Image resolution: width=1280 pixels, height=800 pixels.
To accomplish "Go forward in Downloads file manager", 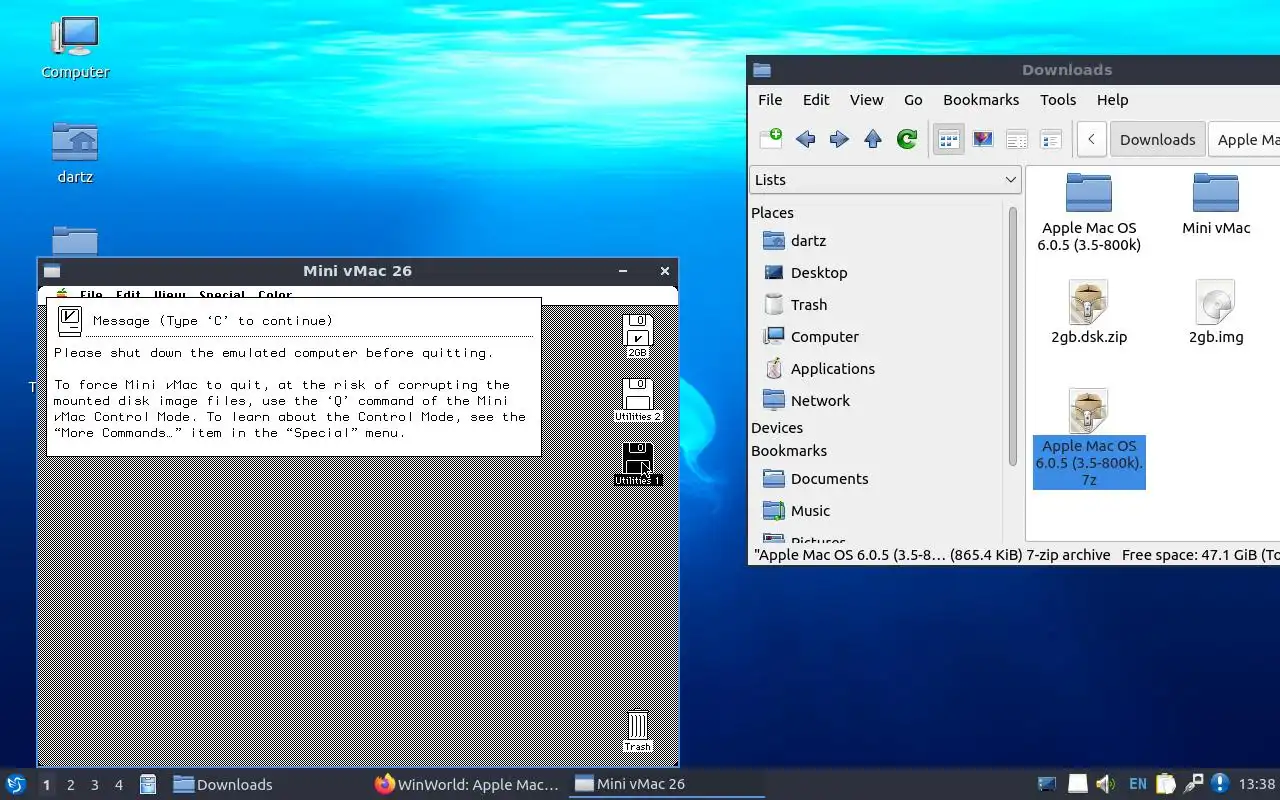I will [x=839, y=139].
